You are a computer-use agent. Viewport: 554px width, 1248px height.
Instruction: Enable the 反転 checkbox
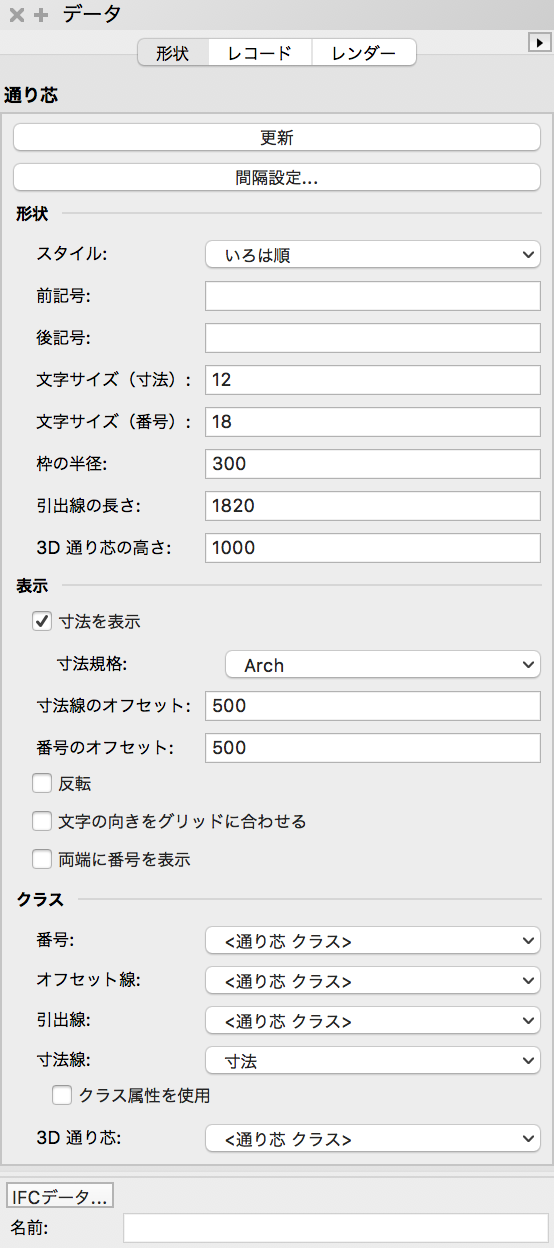coord(42,783)
